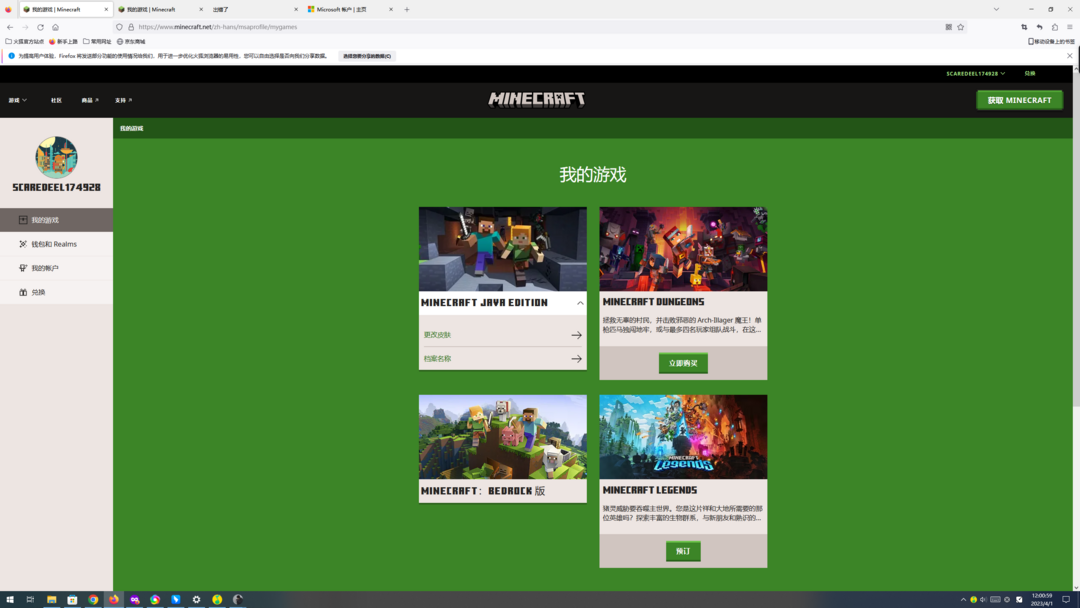Collapse the Minecraft Java Edition card chevron
The width and height of the screenshot is (1080, 608).
point(580,303)
